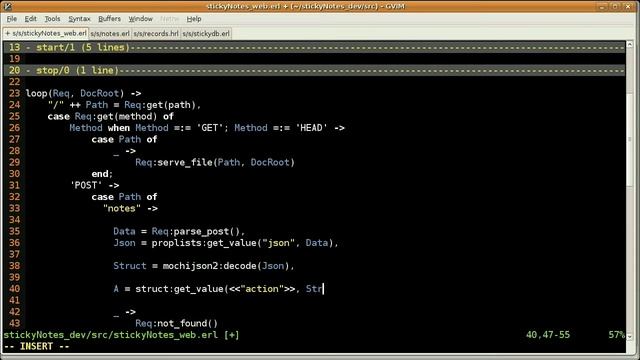
Task: Switch to the s/s/notes.erl tab
Action: tap(110, 33)
